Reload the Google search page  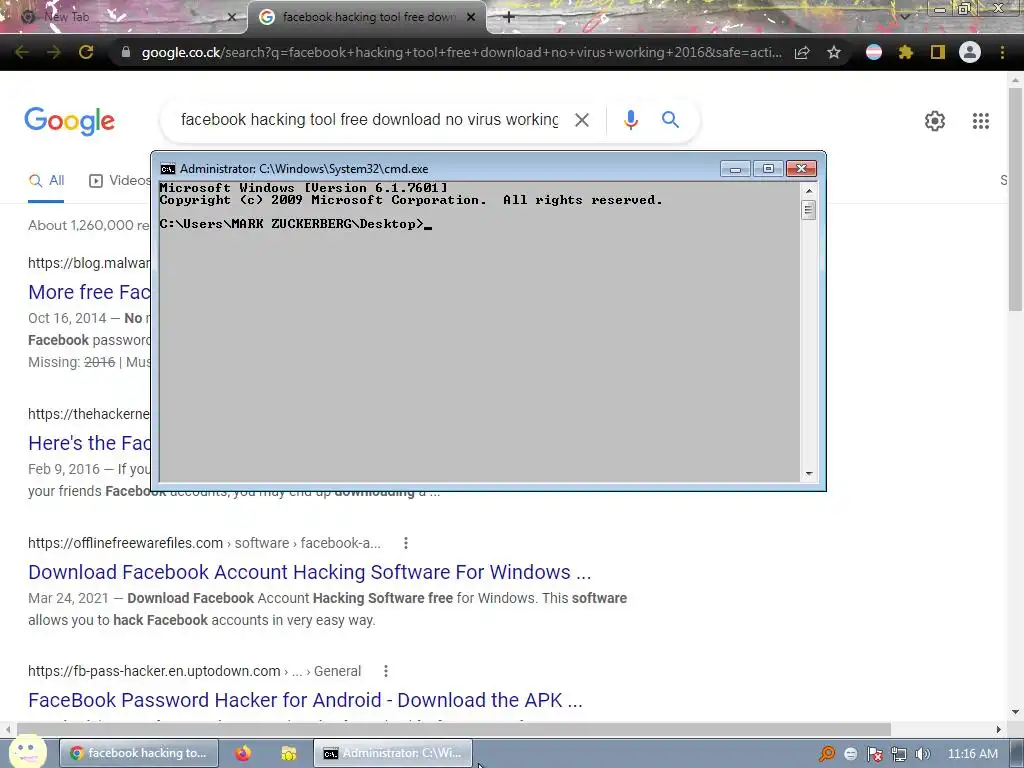pyautogui.click(x=86, y=52)
